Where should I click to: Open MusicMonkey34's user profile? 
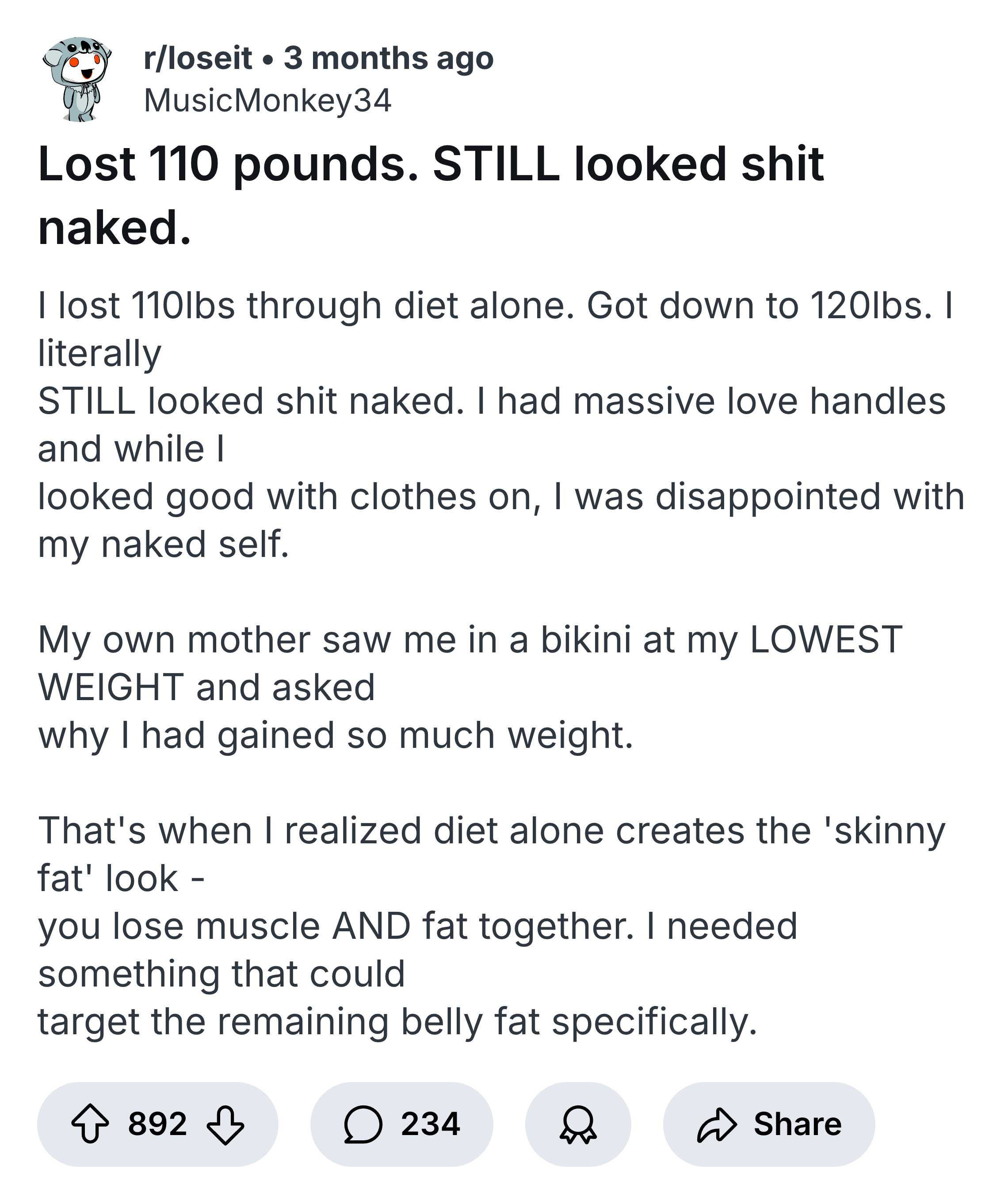(267, 101)
